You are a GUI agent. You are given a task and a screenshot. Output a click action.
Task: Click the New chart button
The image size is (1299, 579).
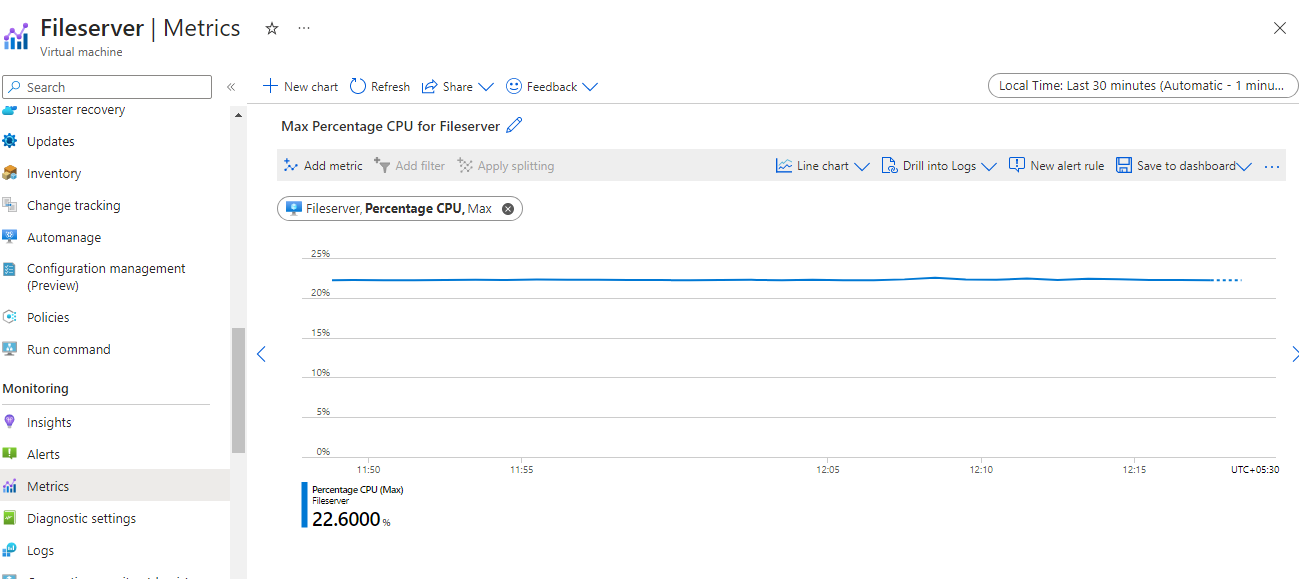300,86
